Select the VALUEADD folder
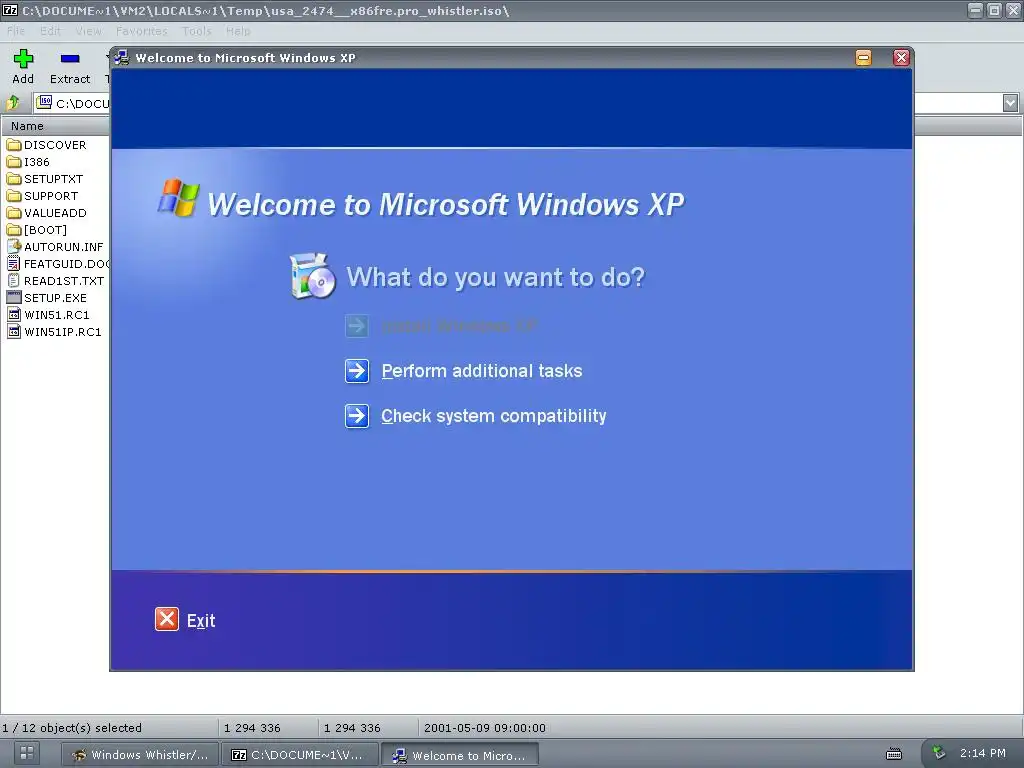 (46, 213)
